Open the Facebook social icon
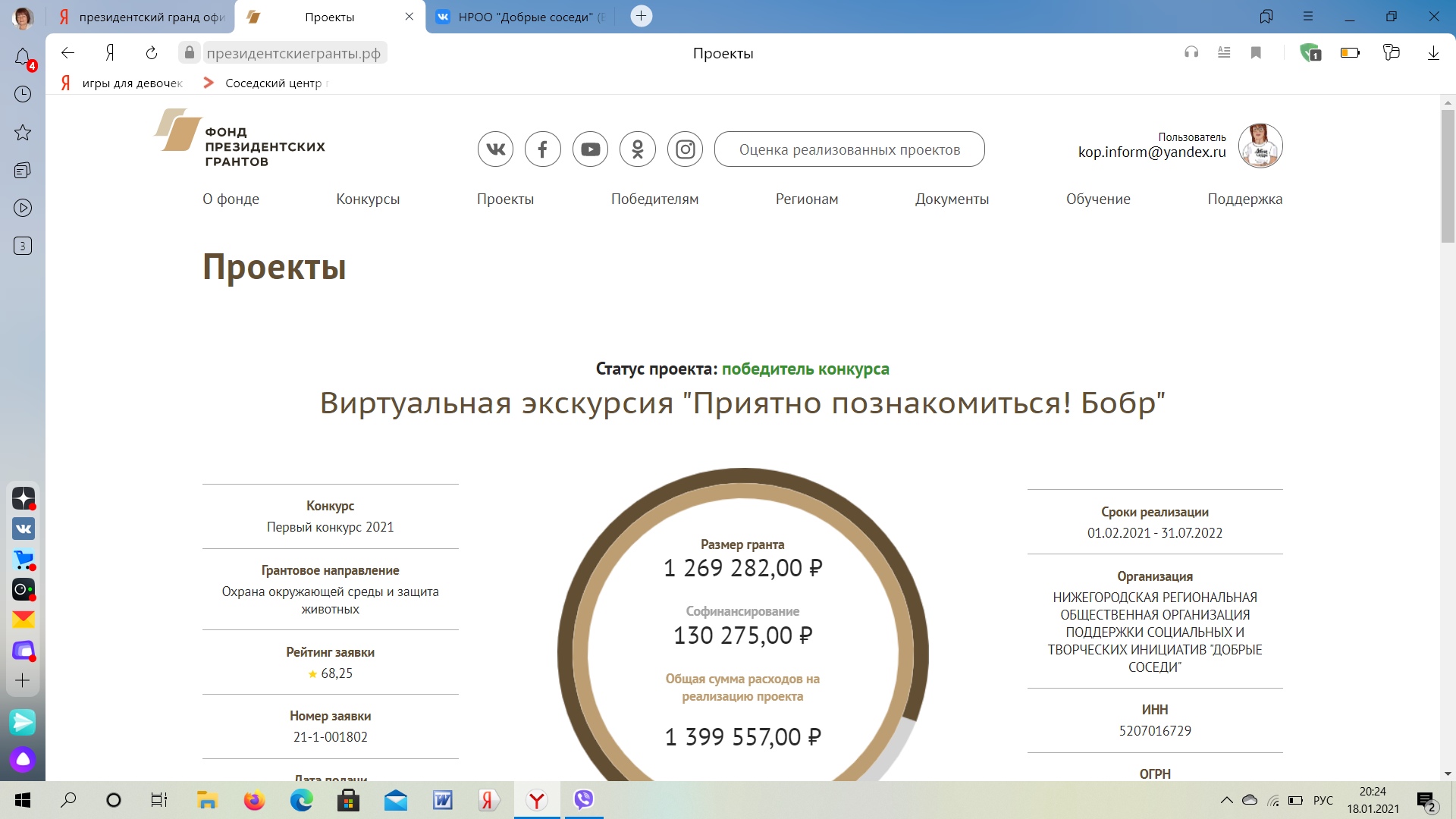The image size is (1456, 819). tap(543, 149)
